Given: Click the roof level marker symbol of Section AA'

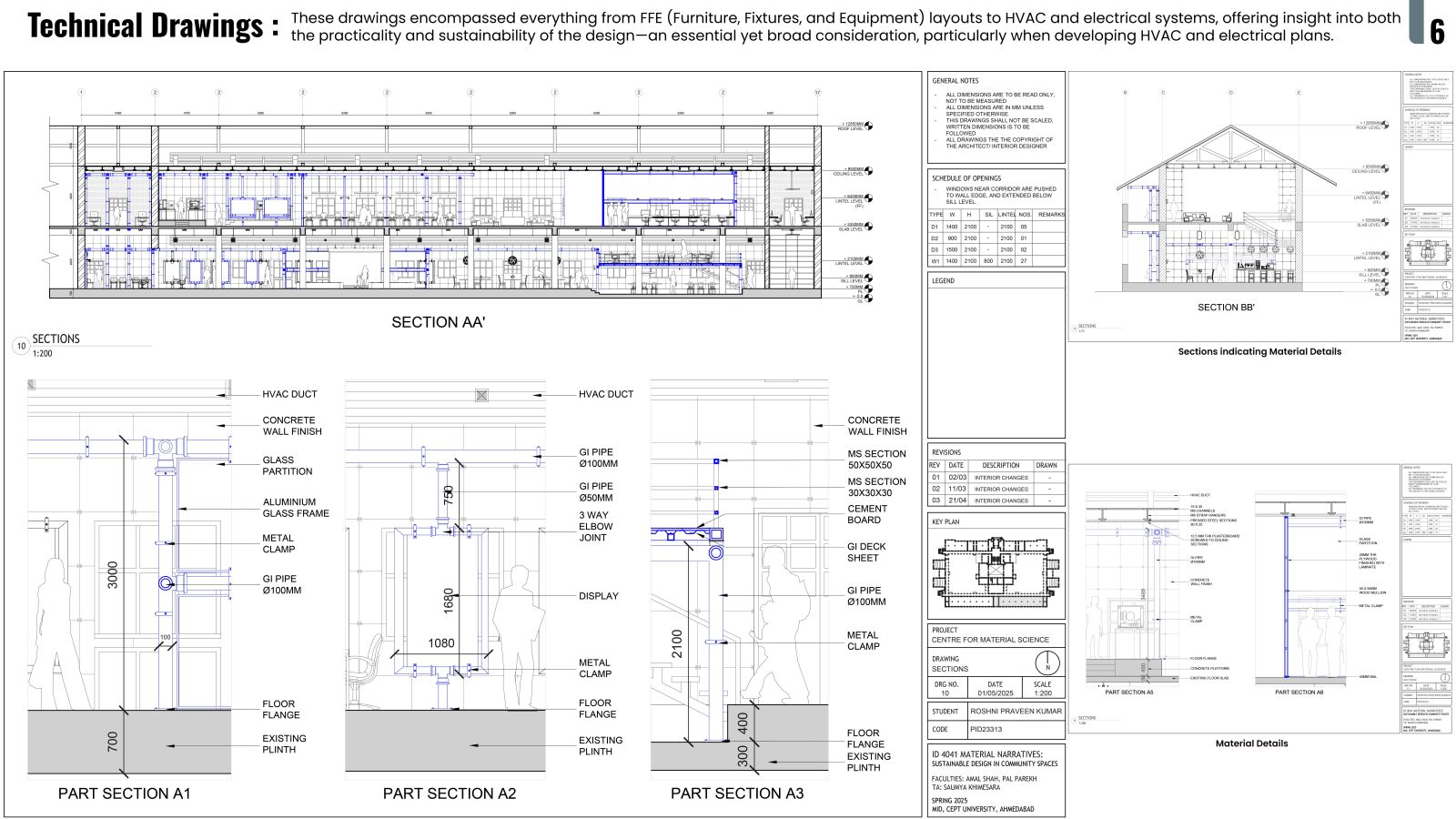Looking at the screenshot, I should click(x=869, y=126).
